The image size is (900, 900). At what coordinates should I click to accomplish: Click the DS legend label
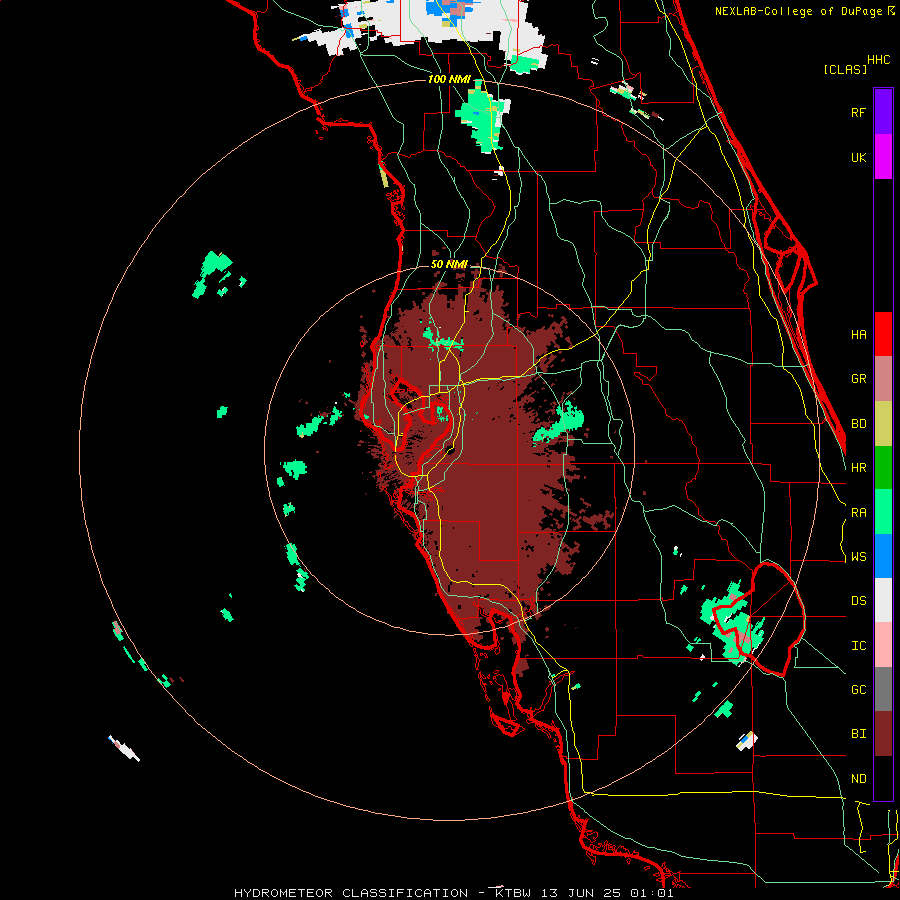pyautogui.click(x=858, y=601)
